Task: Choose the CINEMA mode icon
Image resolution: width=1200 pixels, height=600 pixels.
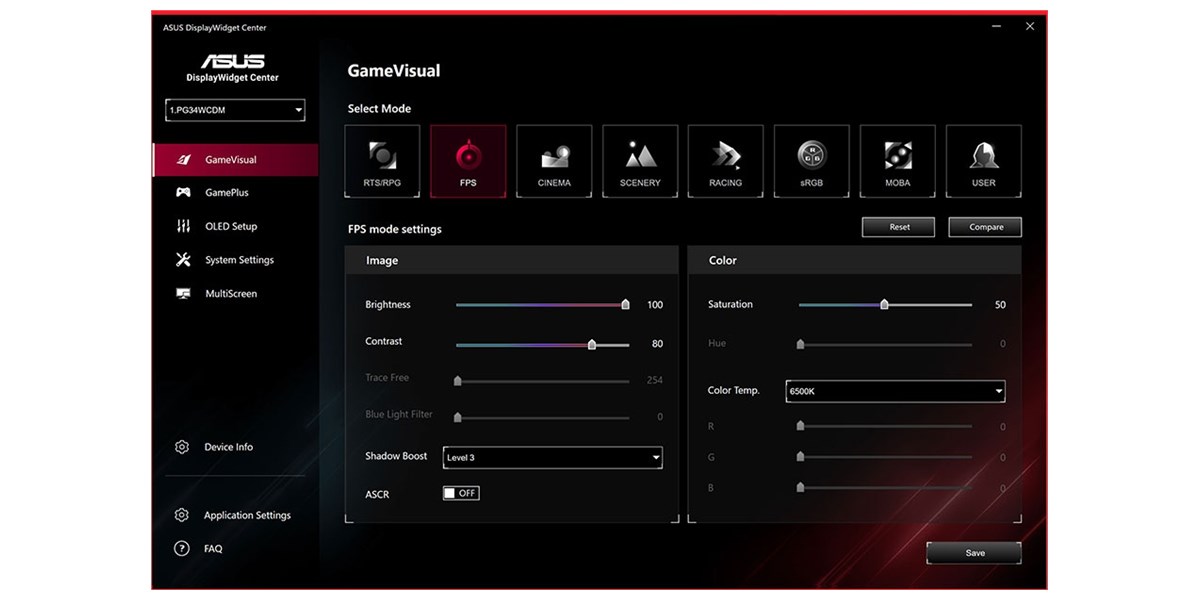Action: (x=554, y=161)
